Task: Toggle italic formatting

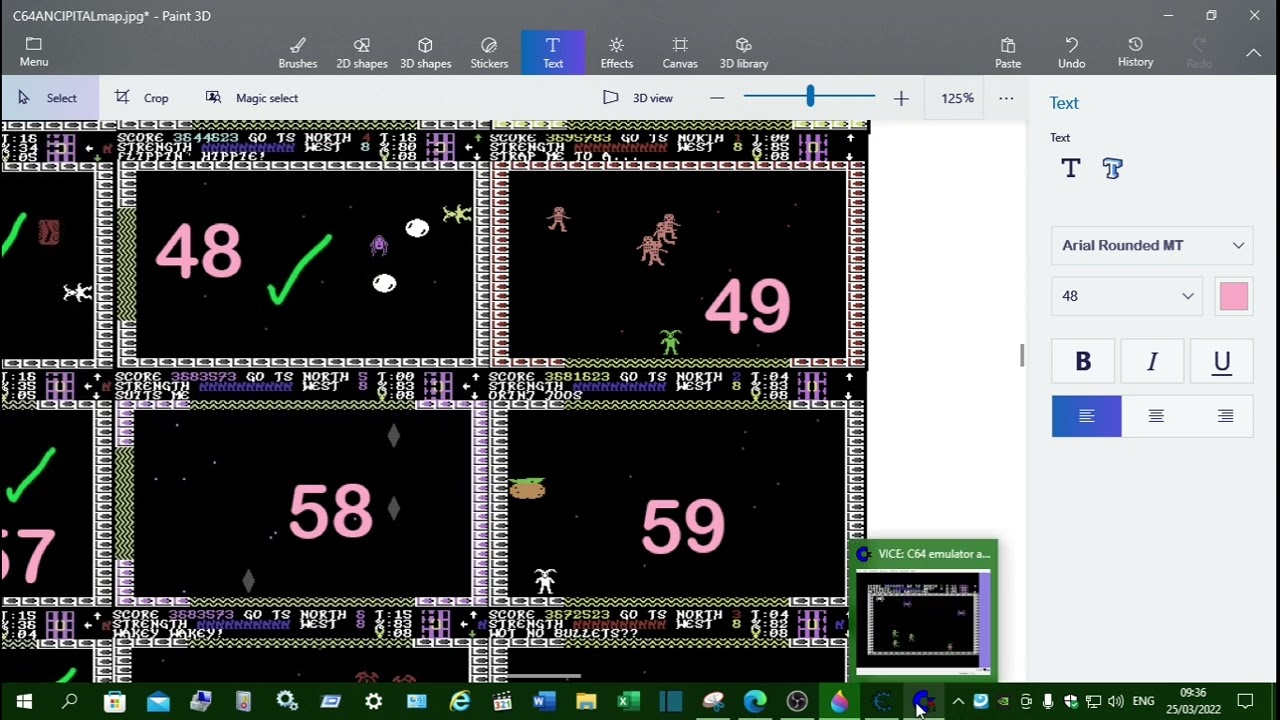Action: (x=1152, y=362)
